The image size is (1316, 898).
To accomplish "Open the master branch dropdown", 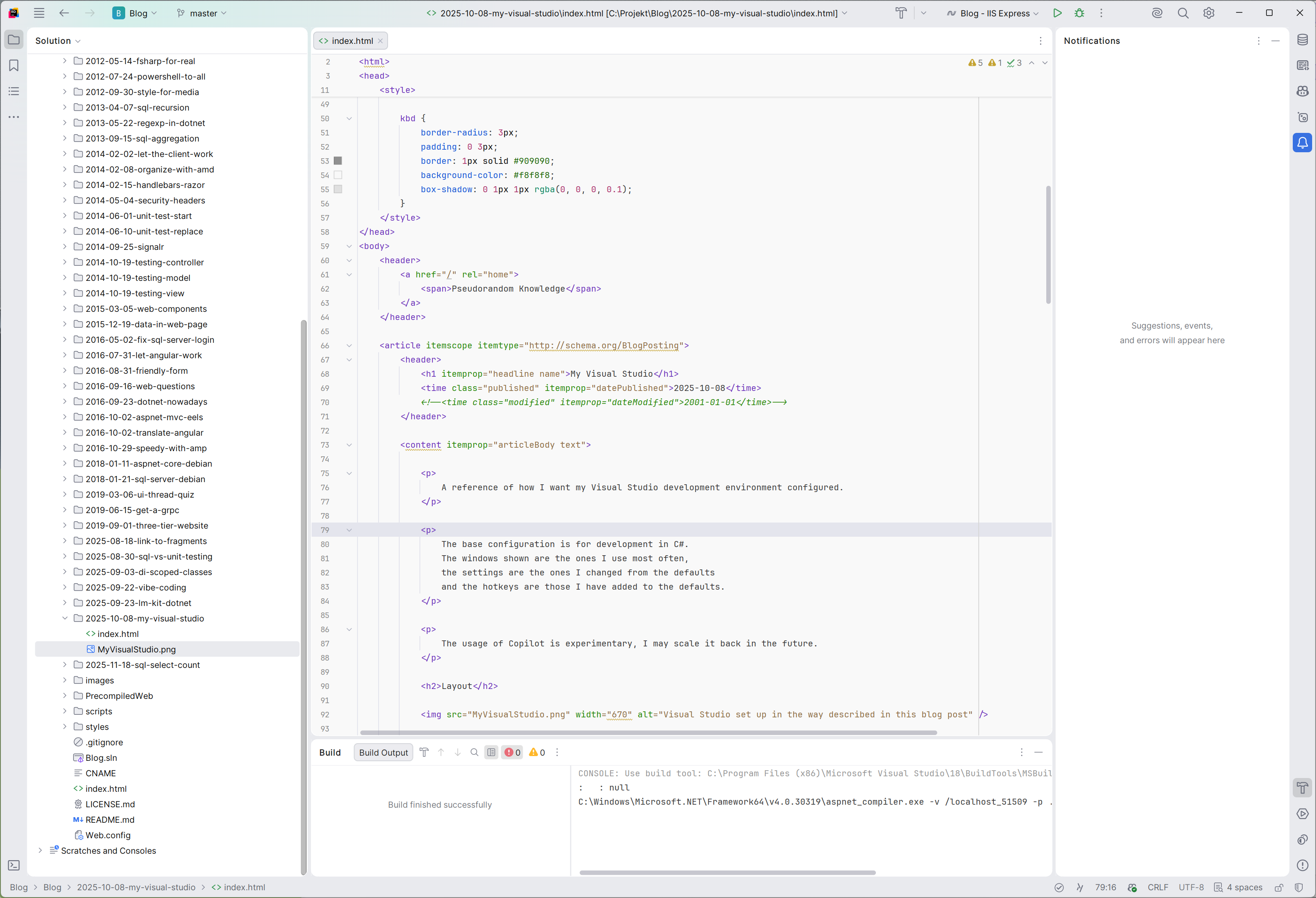I will [202, 12].
